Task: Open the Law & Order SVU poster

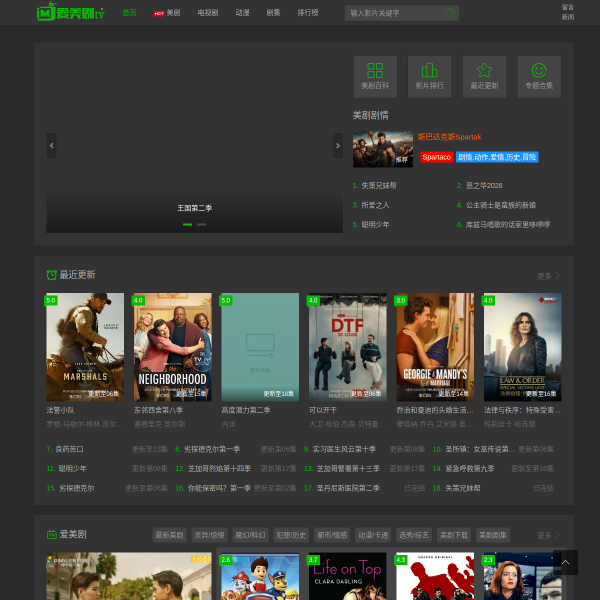Action: [523, 347]
